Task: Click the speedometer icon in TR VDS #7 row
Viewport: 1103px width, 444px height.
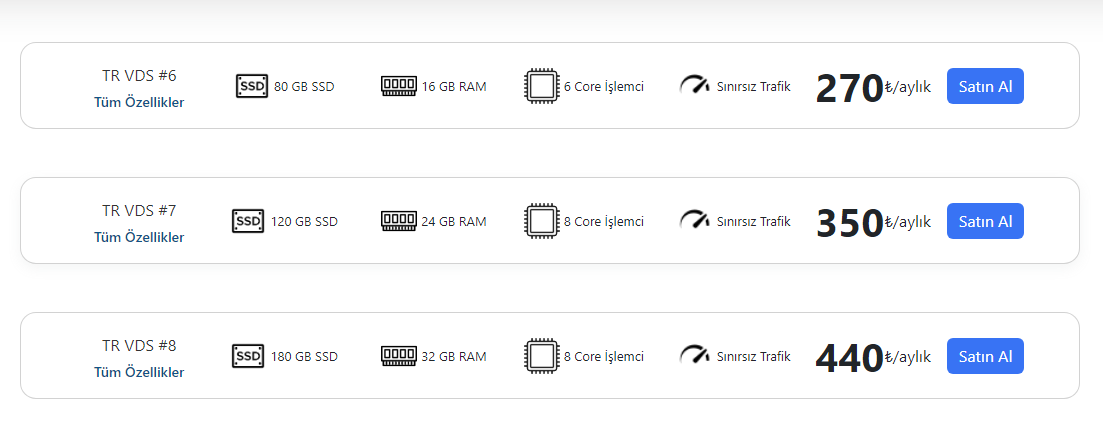Action: click(x=694, y=221)
